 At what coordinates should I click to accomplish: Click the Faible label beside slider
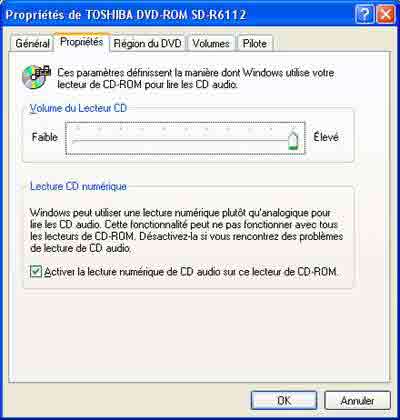click(45, 137)
